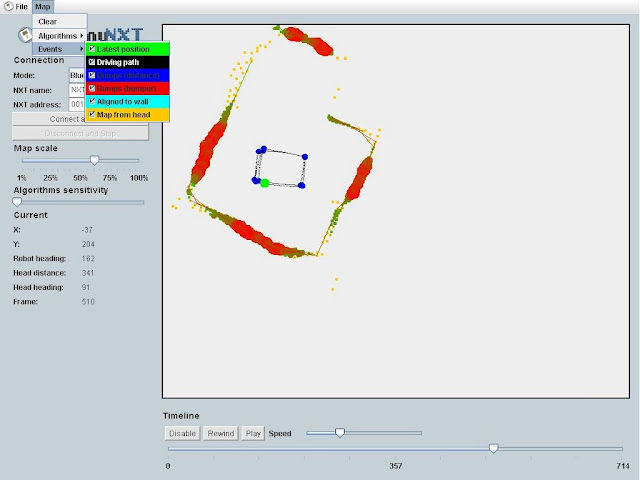The height and width of the screenshot is (480, 640).
Task: Toggle Aligned to wall checkbox
Action: click(92, 101)
